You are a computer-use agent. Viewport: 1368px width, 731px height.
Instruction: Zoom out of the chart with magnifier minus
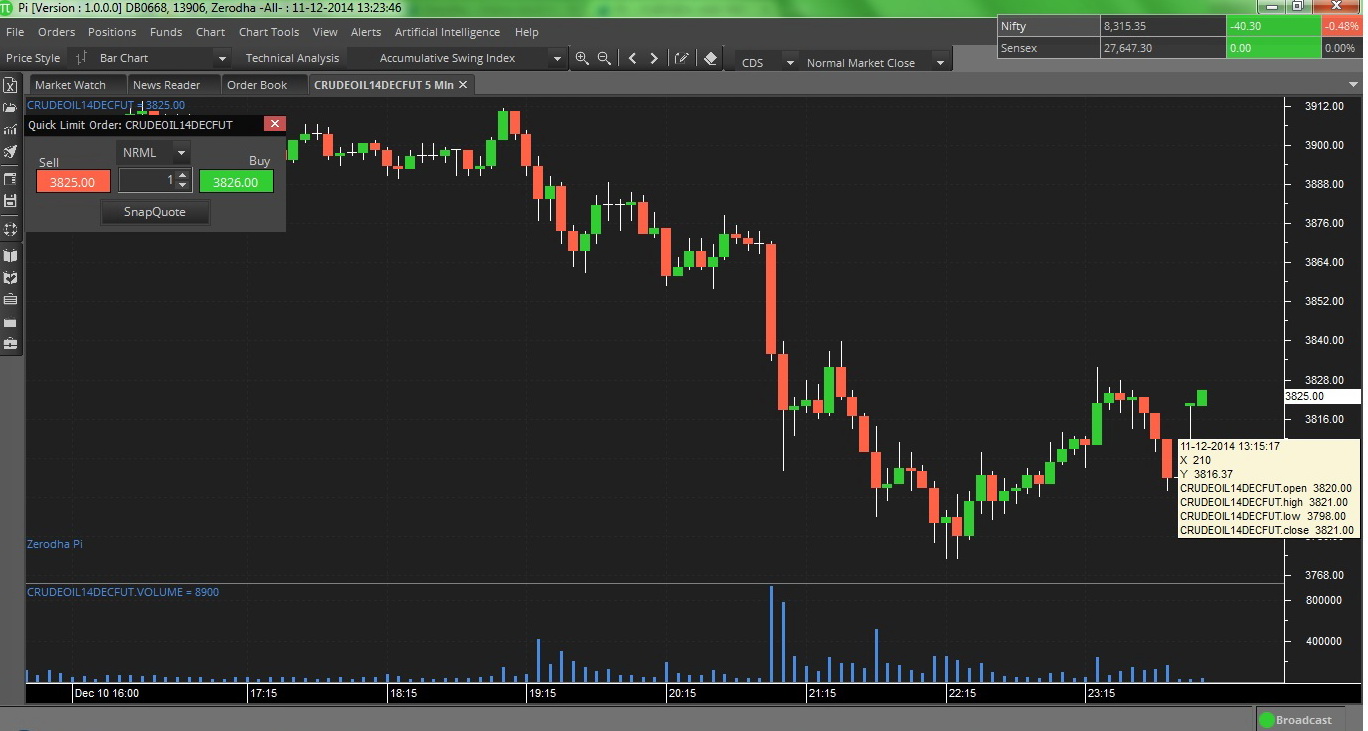(x=604, y=58)
